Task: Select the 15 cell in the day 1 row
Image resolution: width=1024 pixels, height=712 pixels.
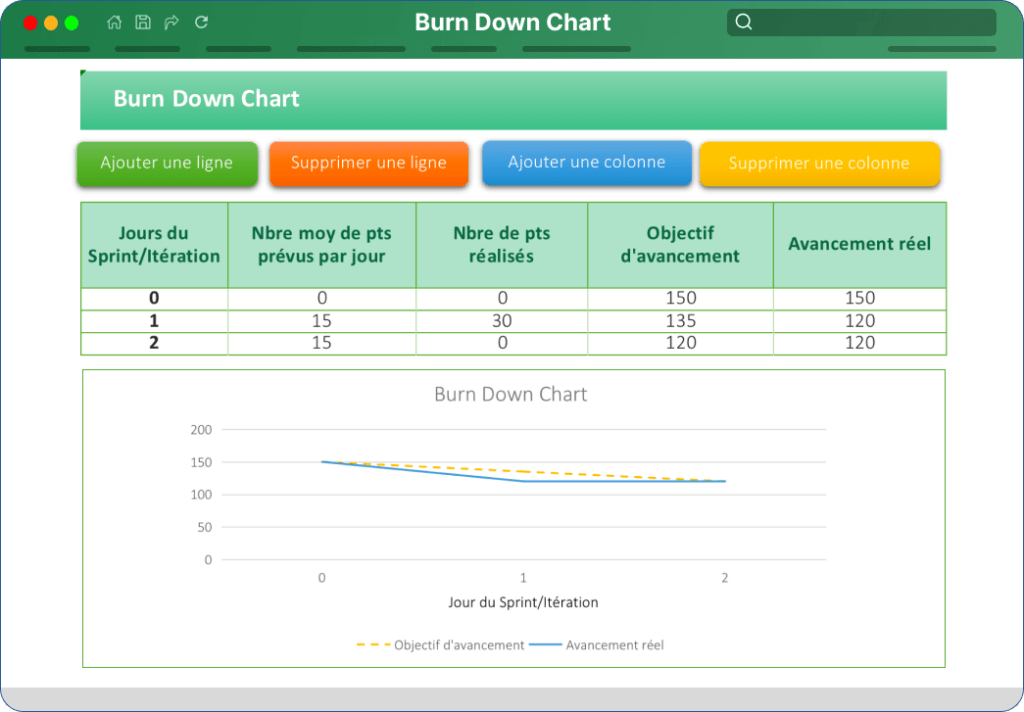Action: click(322, 321)
